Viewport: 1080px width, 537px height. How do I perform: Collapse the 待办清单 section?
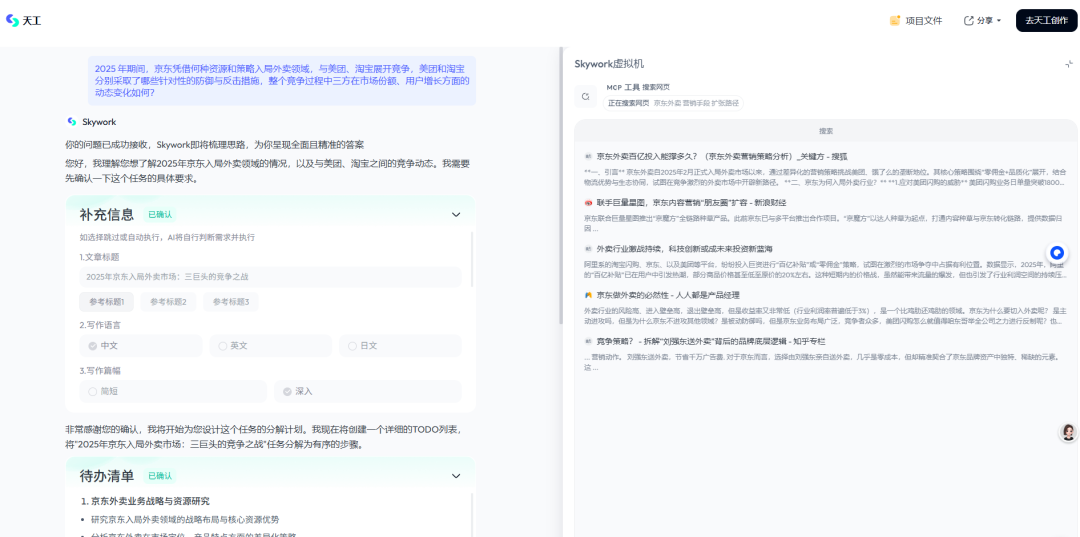click(456, 476)
